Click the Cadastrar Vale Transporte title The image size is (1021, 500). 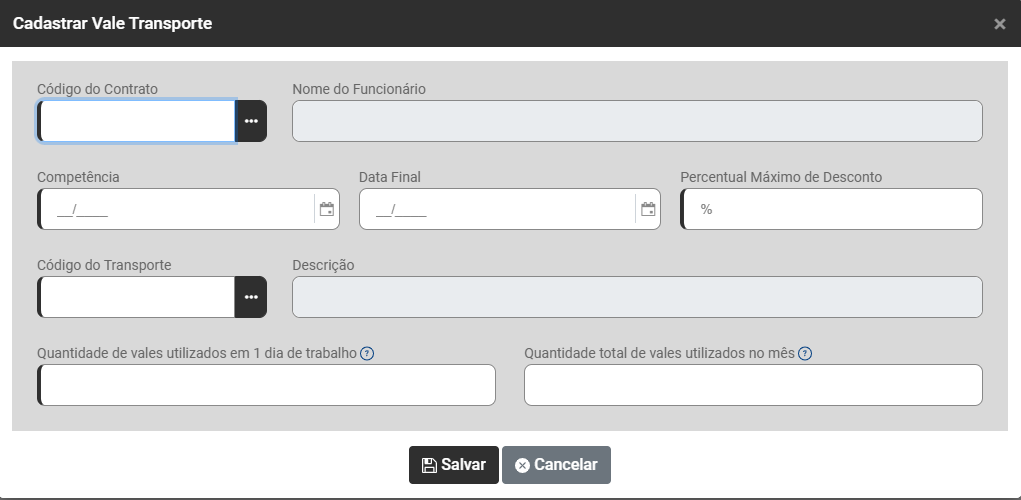[x=112, y=23]
